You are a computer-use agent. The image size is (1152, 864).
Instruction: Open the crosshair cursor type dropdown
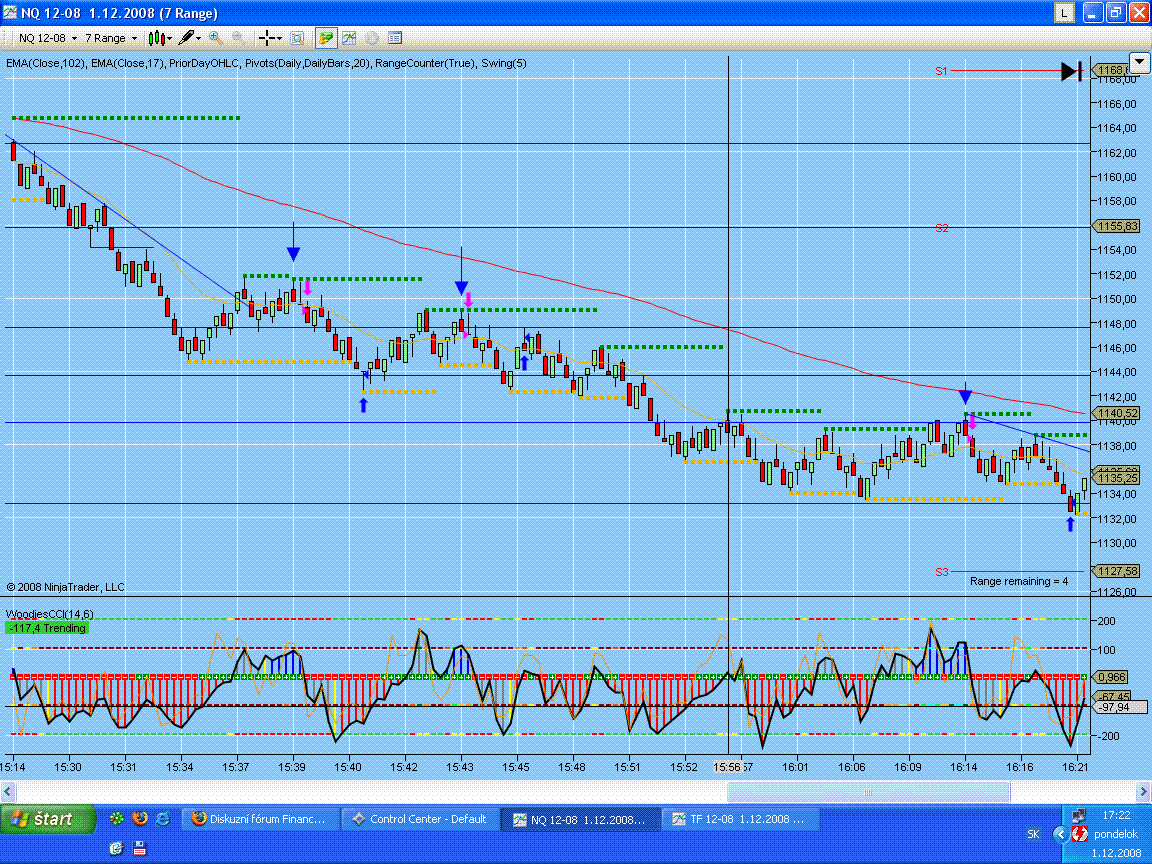(270, 38)
